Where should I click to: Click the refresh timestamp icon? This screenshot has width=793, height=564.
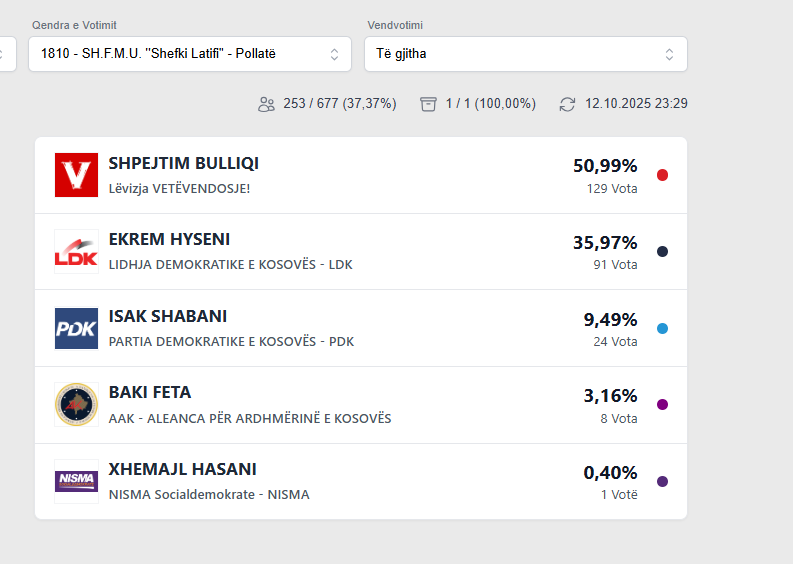click(x=568, y=104)
